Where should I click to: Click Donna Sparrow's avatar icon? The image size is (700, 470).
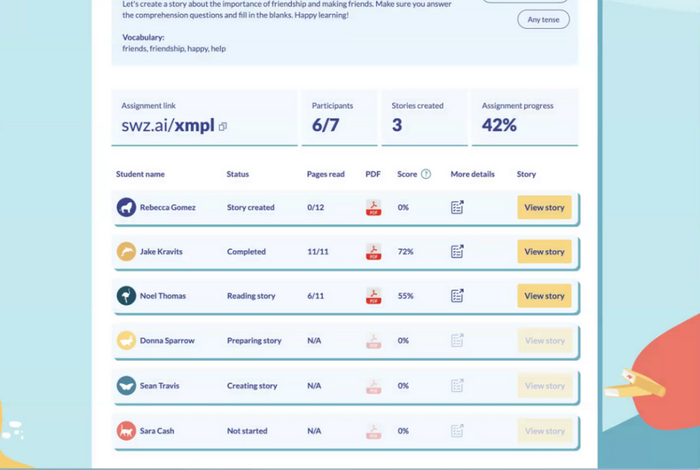[x=126, y=341]
